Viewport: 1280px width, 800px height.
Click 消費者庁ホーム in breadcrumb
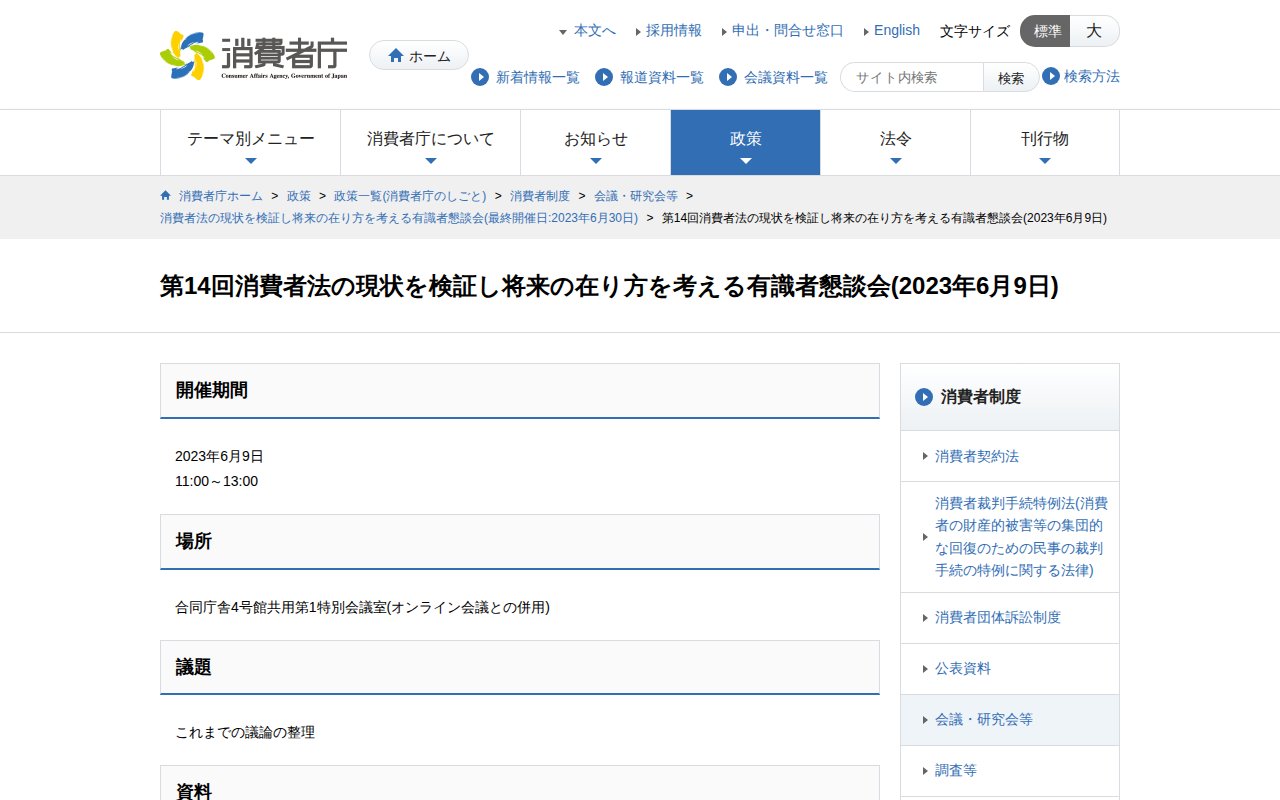[x=221, y=196]
